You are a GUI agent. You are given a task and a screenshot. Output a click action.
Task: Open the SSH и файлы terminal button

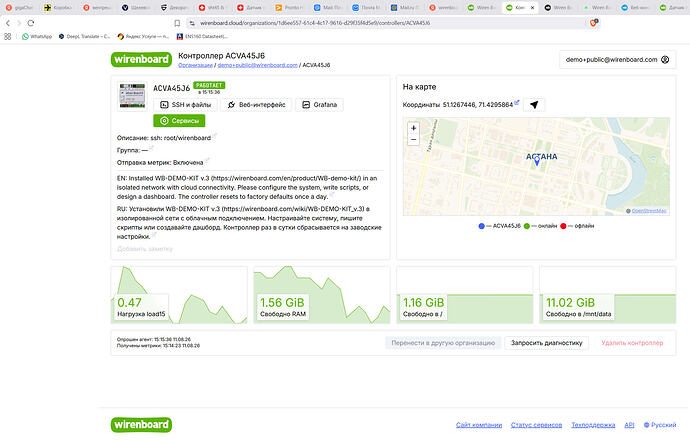point(185,105)
